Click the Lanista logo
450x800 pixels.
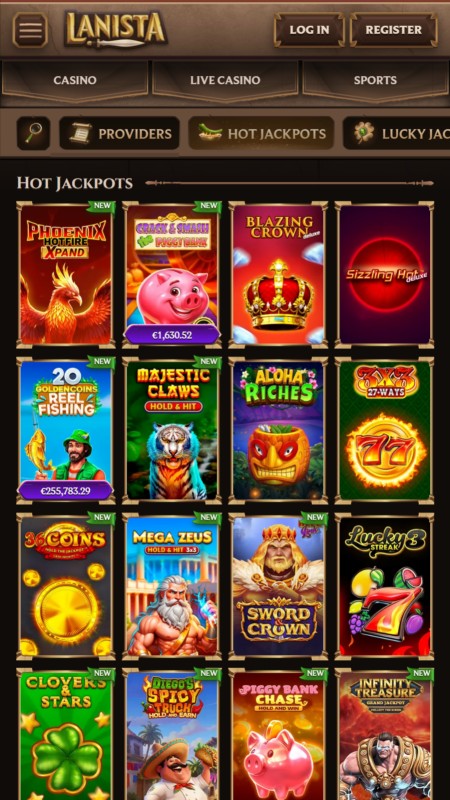(116, 29)
